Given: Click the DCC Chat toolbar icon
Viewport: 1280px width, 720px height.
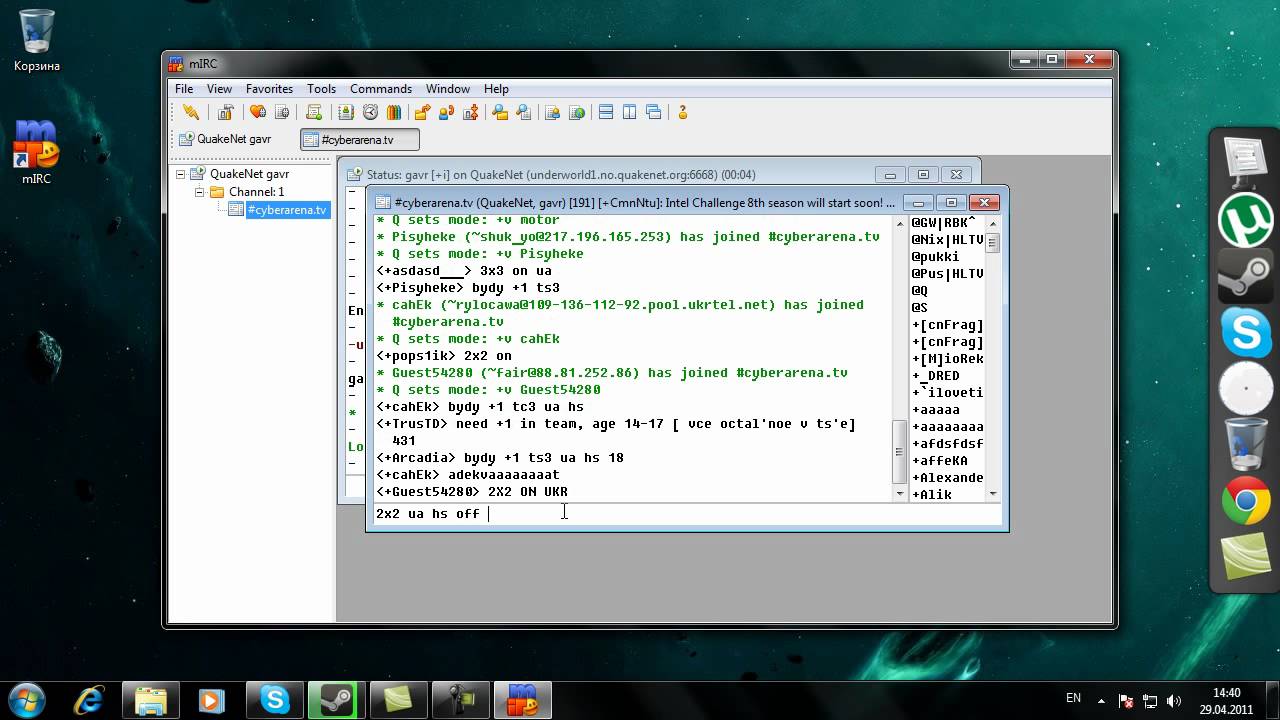Looking at the screenshot, I should (x=447, y=113).
